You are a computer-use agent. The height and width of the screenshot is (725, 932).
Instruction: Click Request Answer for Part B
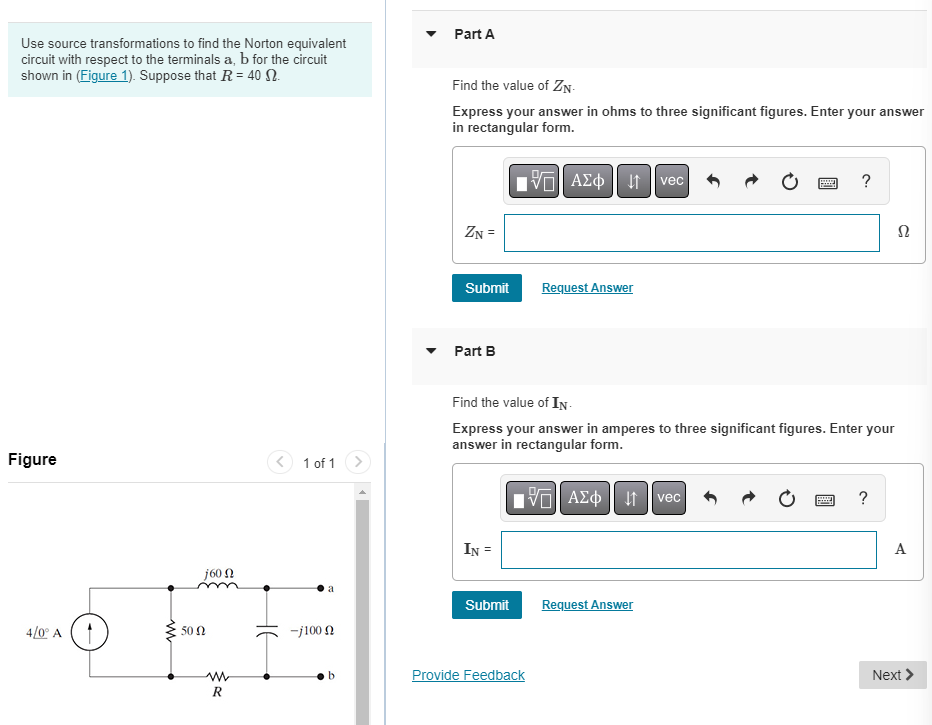click(x=586, y=604)
